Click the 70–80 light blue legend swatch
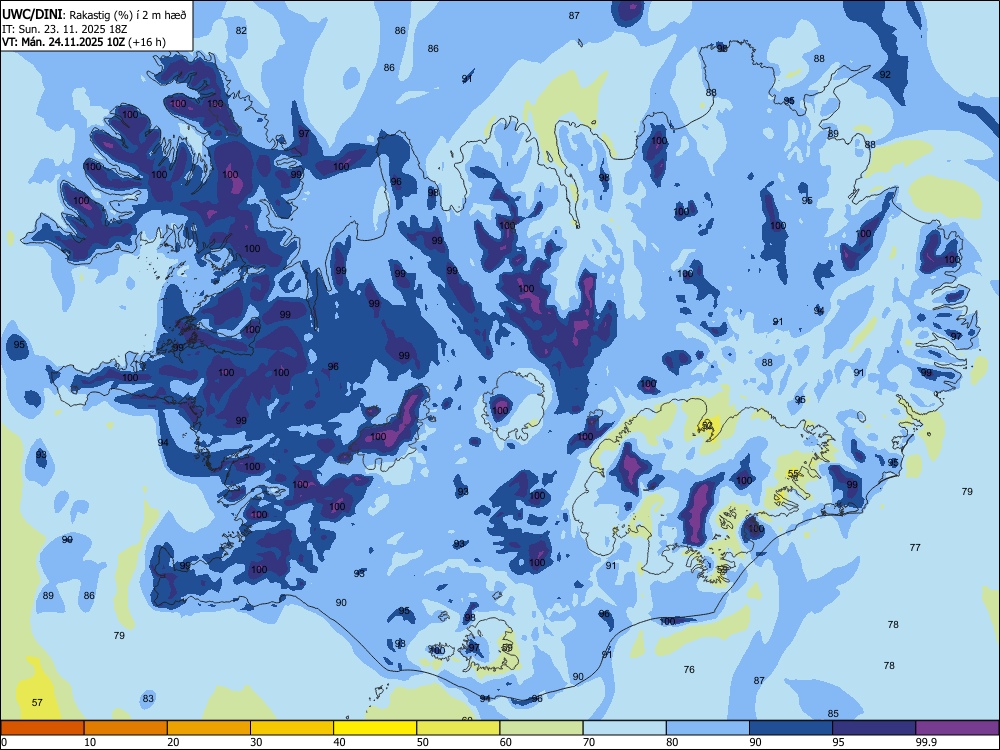The height and width of the screenshot is (750, 1000). [624, 728]
